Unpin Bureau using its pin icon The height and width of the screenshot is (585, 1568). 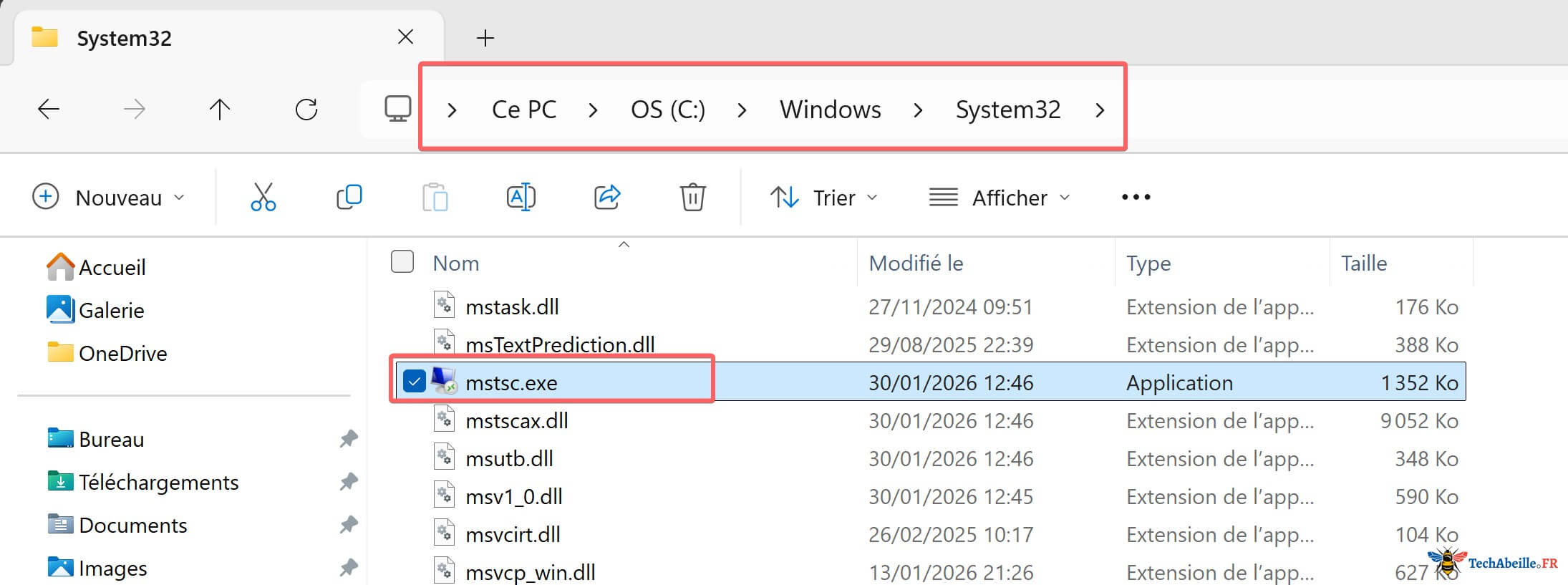(x=348, y=438)
